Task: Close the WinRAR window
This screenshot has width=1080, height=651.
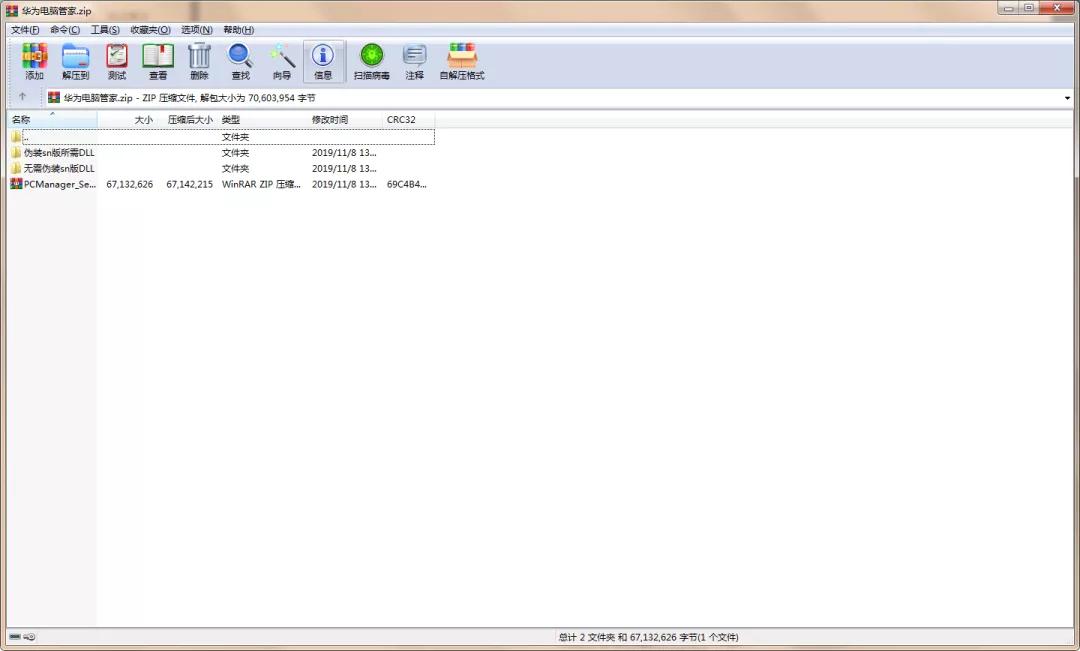Action: click(x=1057, y=8)
